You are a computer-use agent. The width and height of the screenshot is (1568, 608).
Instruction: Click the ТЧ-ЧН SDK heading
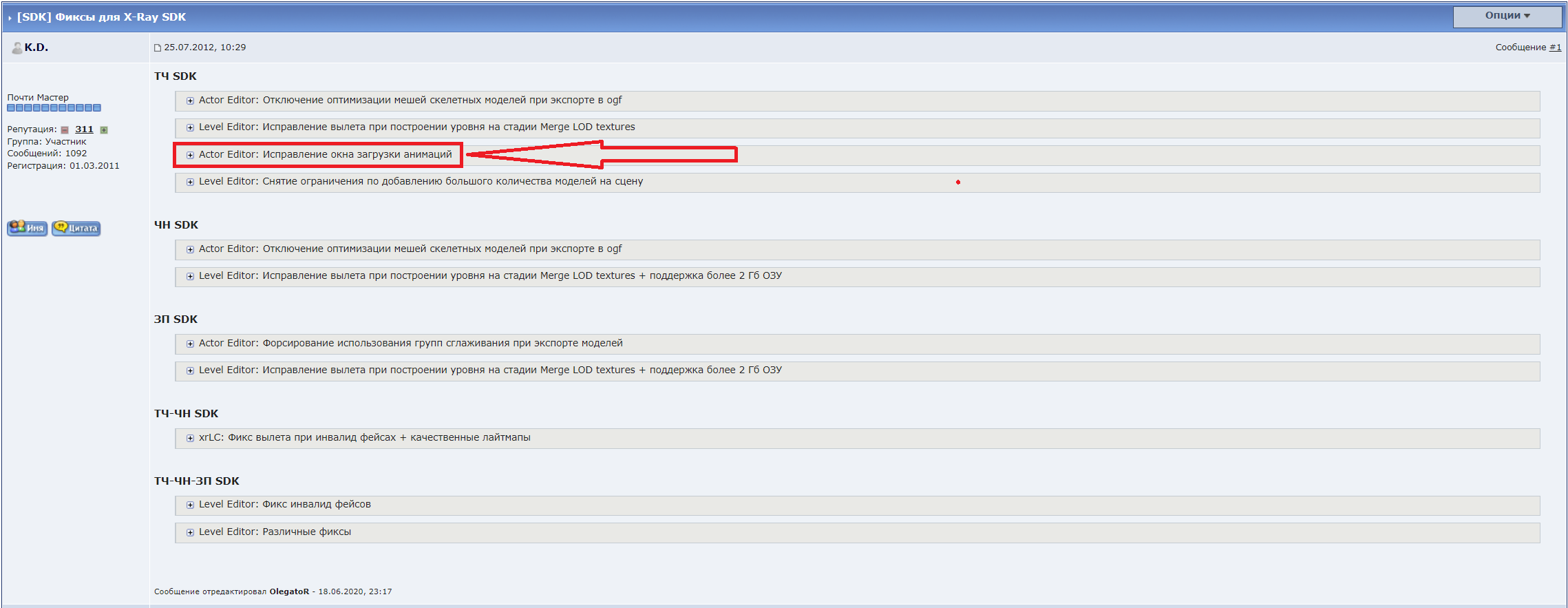[186, 414]
